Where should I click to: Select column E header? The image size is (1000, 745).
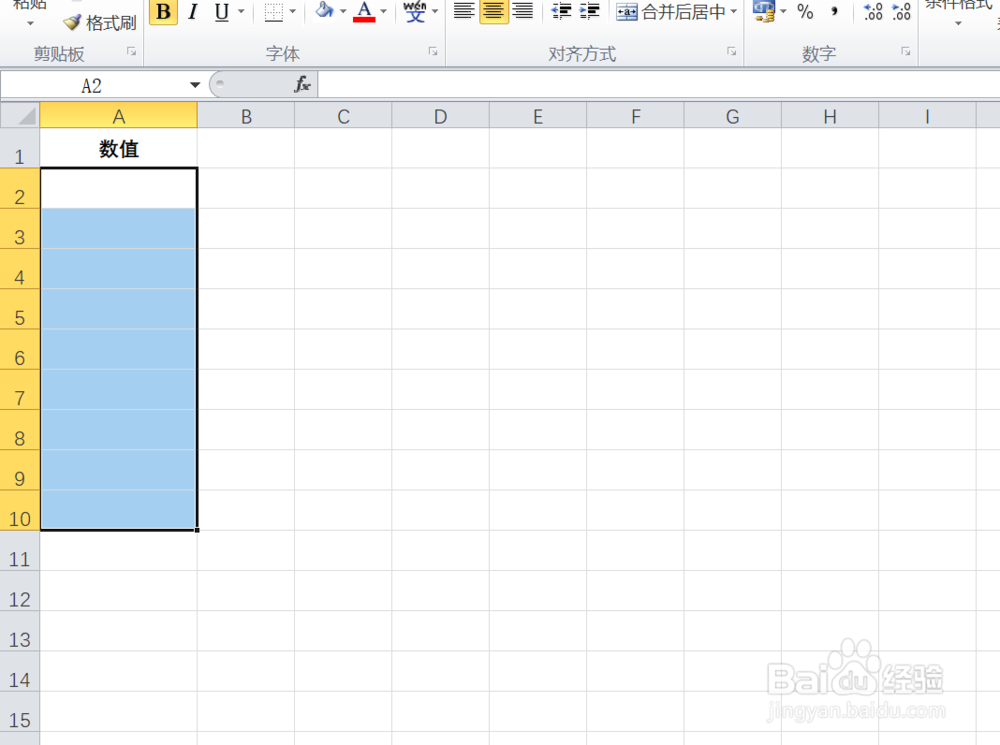[x=538, y=116]
